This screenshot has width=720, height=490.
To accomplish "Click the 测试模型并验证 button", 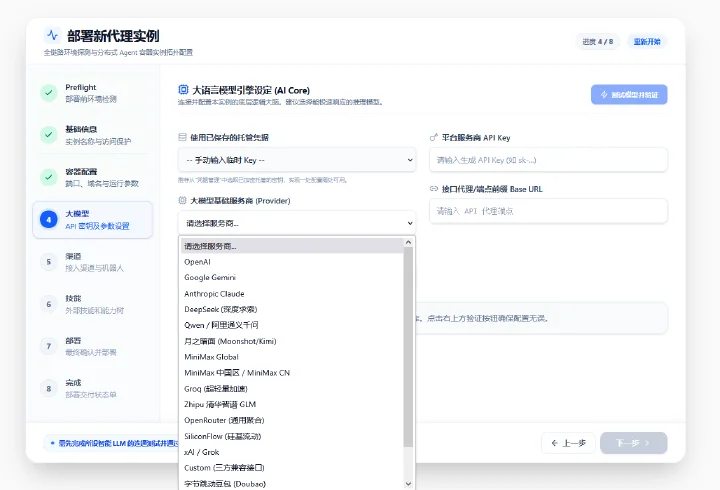I will coord(629,95).
